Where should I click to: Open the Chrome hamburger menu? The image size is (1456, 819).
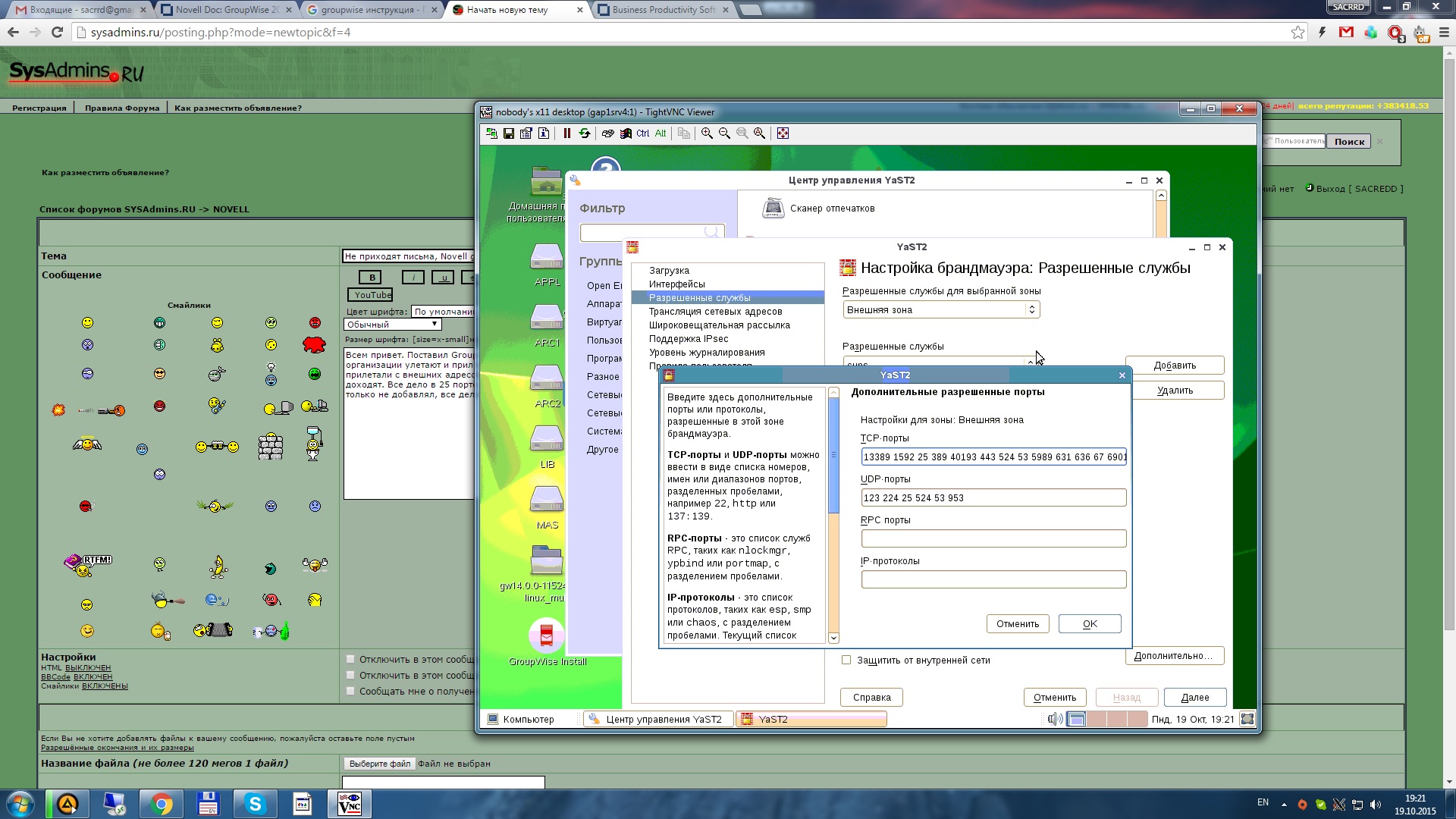[x=1443, y=33]
